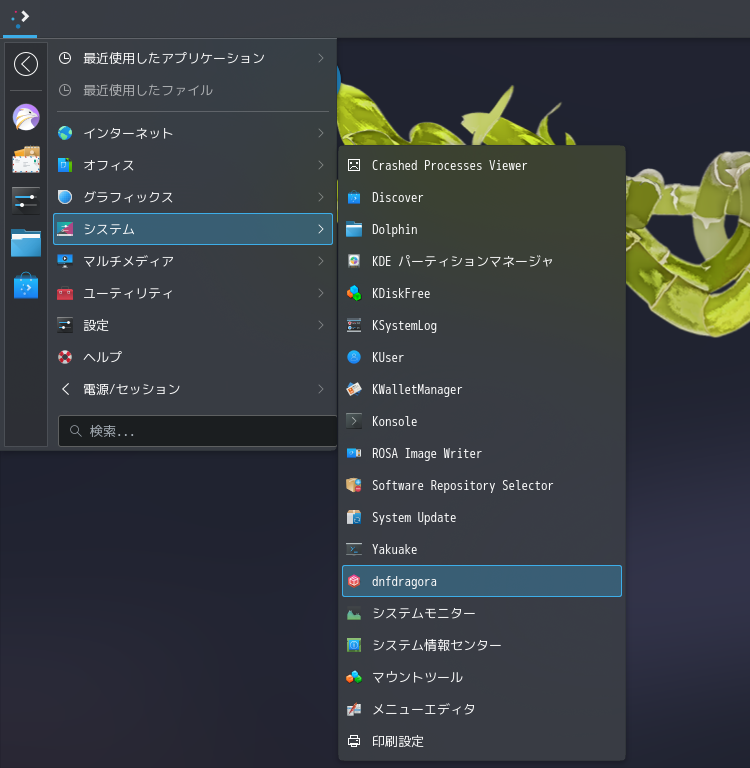
Task: Expand the 設定 submenu arrow
Action: tap(321, 325)
